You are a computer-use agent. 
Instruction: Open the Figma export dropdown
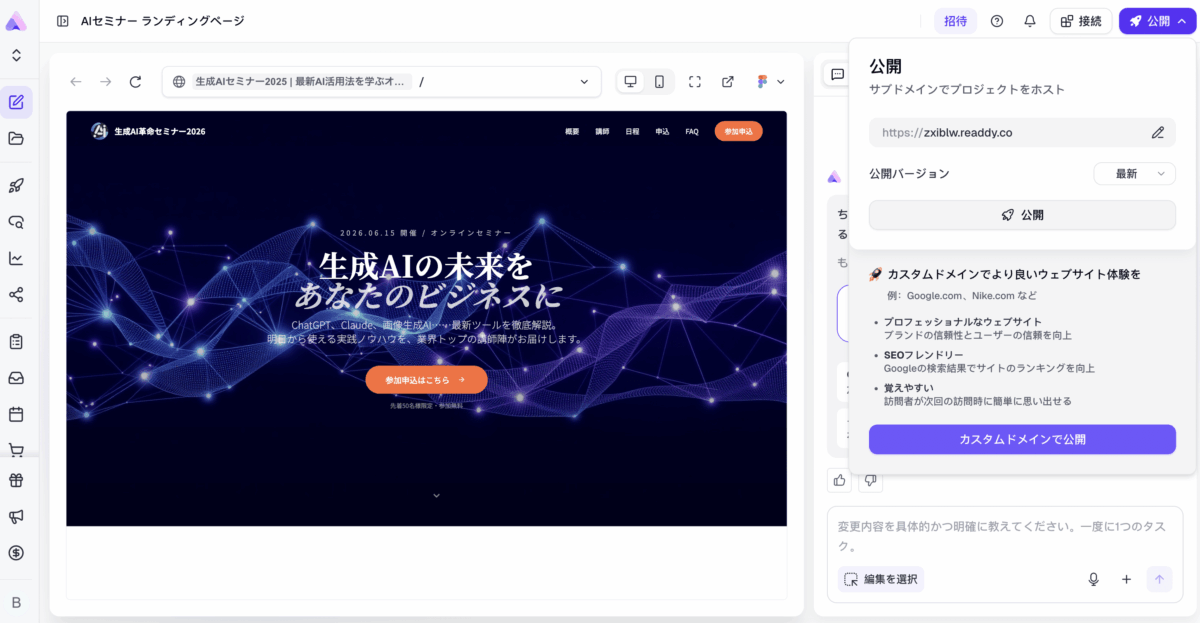coord(770,82)
